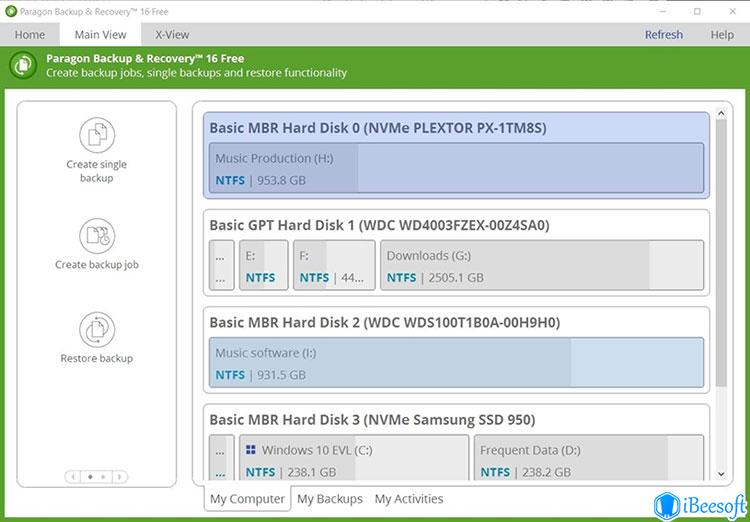Viewport: 750px width, 522px height.
Task: Select the small unnamed partition on Hard Disk 3
Action: point(221,457)
